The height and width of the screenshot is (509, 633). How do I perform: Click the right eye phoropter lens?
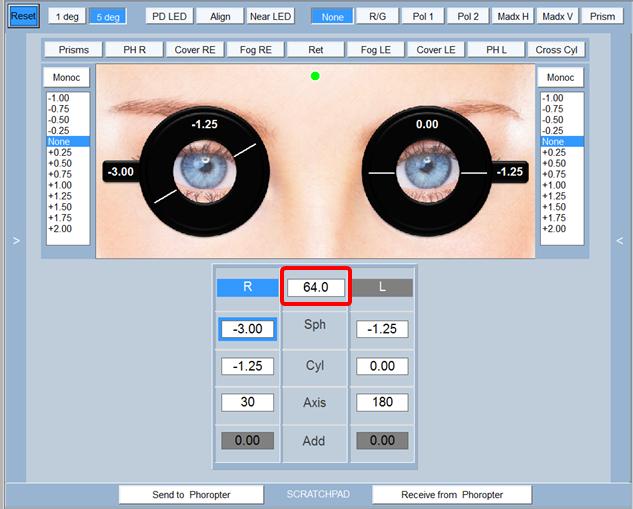205,166
